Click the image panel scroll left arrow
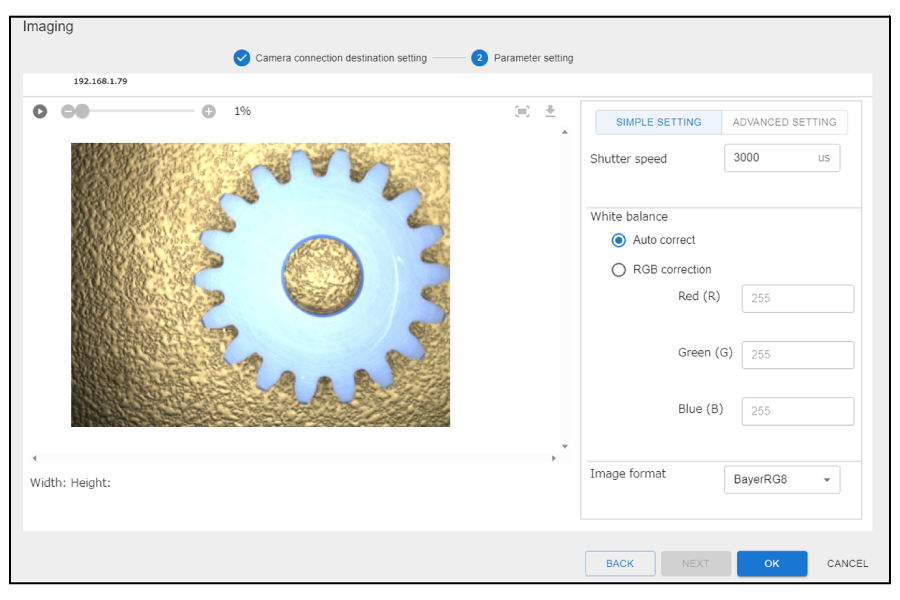The width and height of the screenshot is (900, 600). 35,458
